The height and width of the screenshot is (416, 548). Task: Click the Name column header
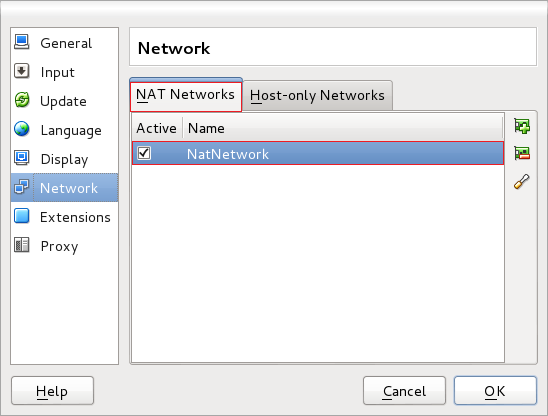[342, 128]
